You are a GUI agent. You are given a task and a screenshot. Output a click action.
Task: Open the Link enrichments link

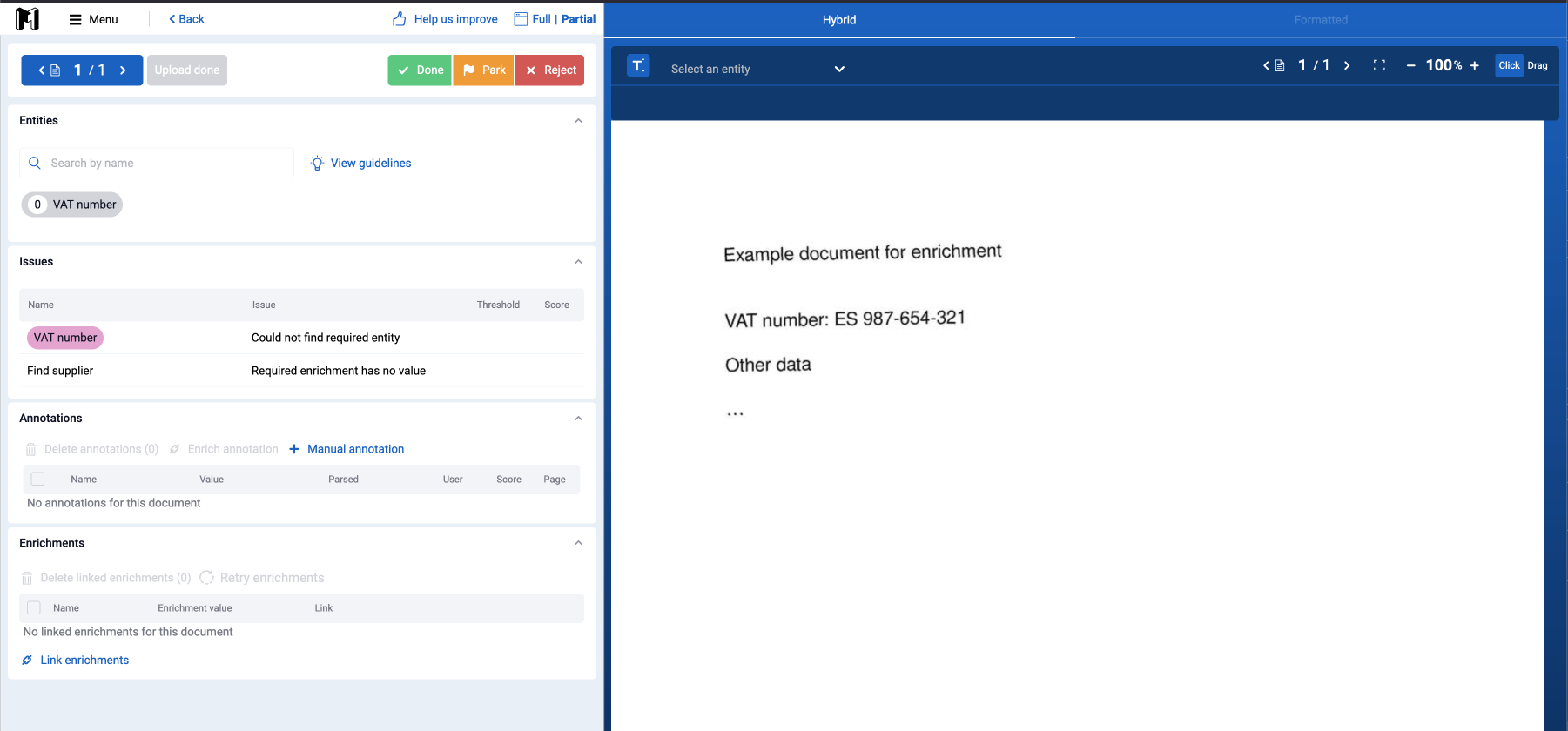(75, 661)
